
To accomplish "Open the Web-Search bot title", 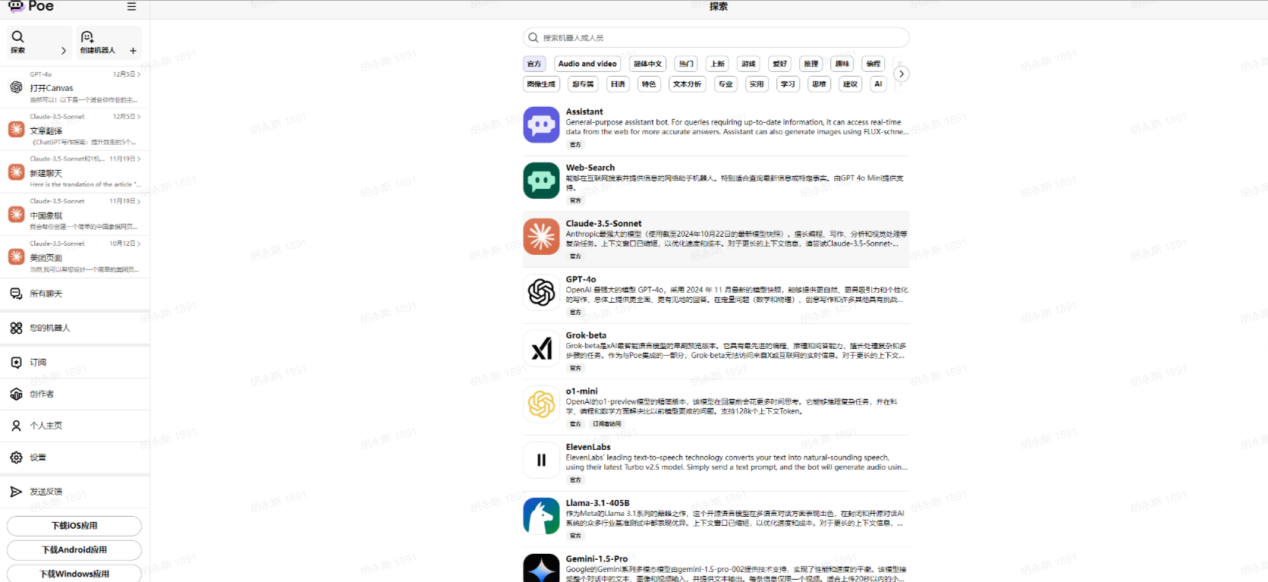I will [x=590, y=168].
